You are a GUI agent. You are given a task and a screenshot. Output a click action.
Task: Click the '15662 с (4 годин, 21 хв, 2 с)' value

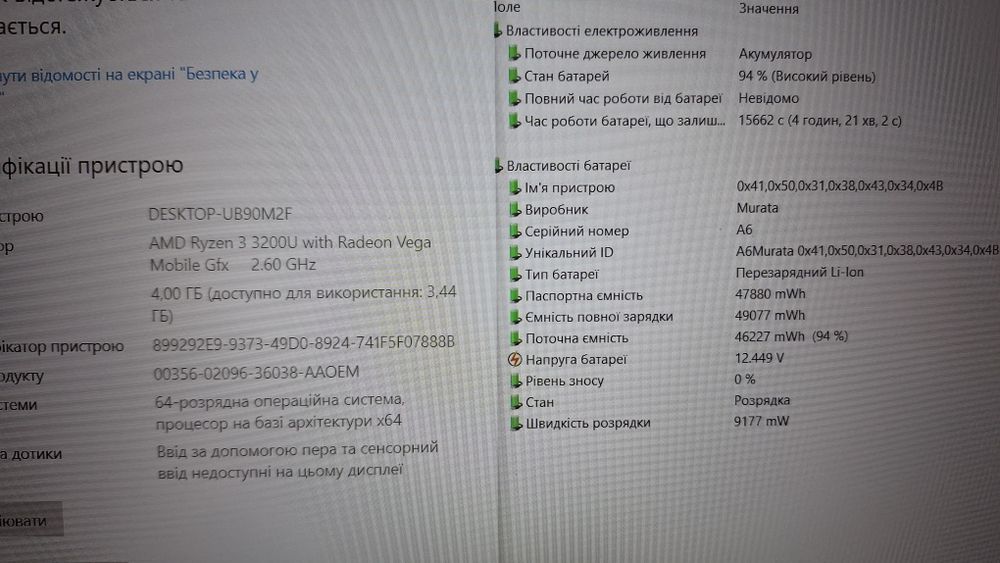coord(820,121)
